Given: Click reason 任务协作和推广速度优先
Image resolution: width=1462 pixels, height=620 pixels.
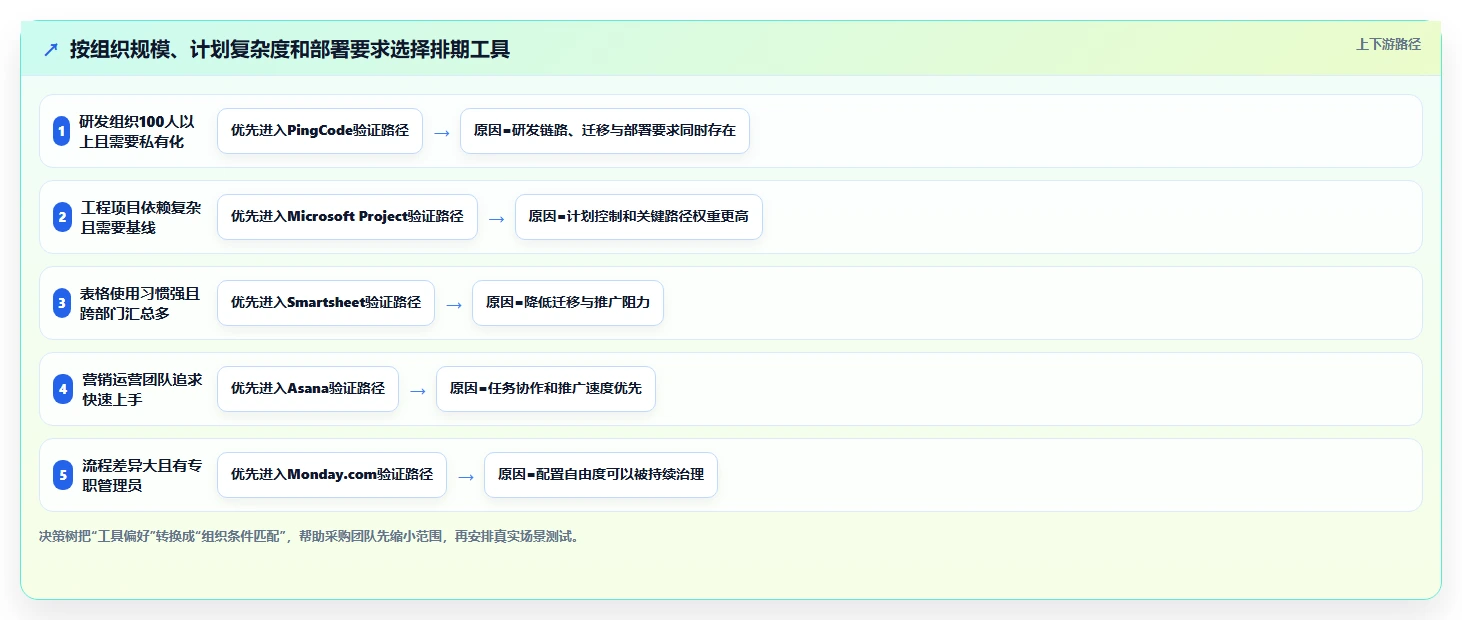Looking at the screenshot, I should pyautogui.click(x=546, y=389).
